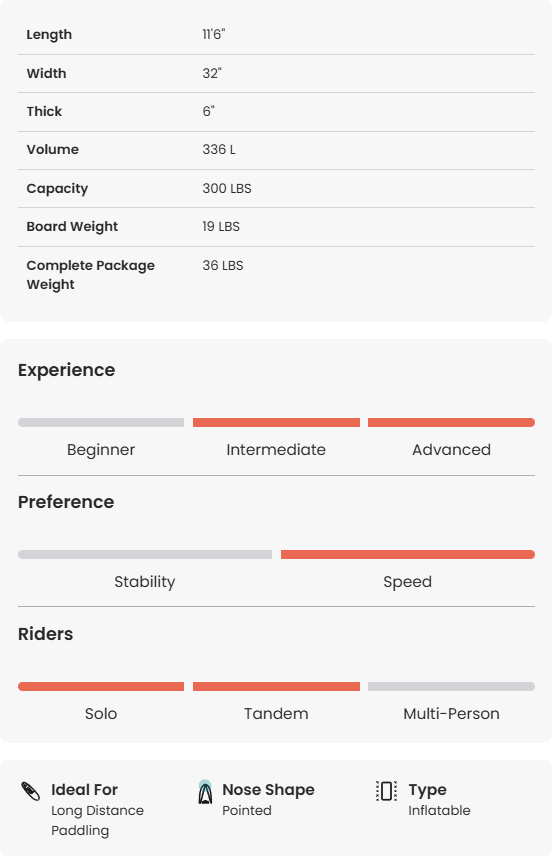
Task: Click the Board Weight 19 LBS value
Action: [x=221, y=227]
